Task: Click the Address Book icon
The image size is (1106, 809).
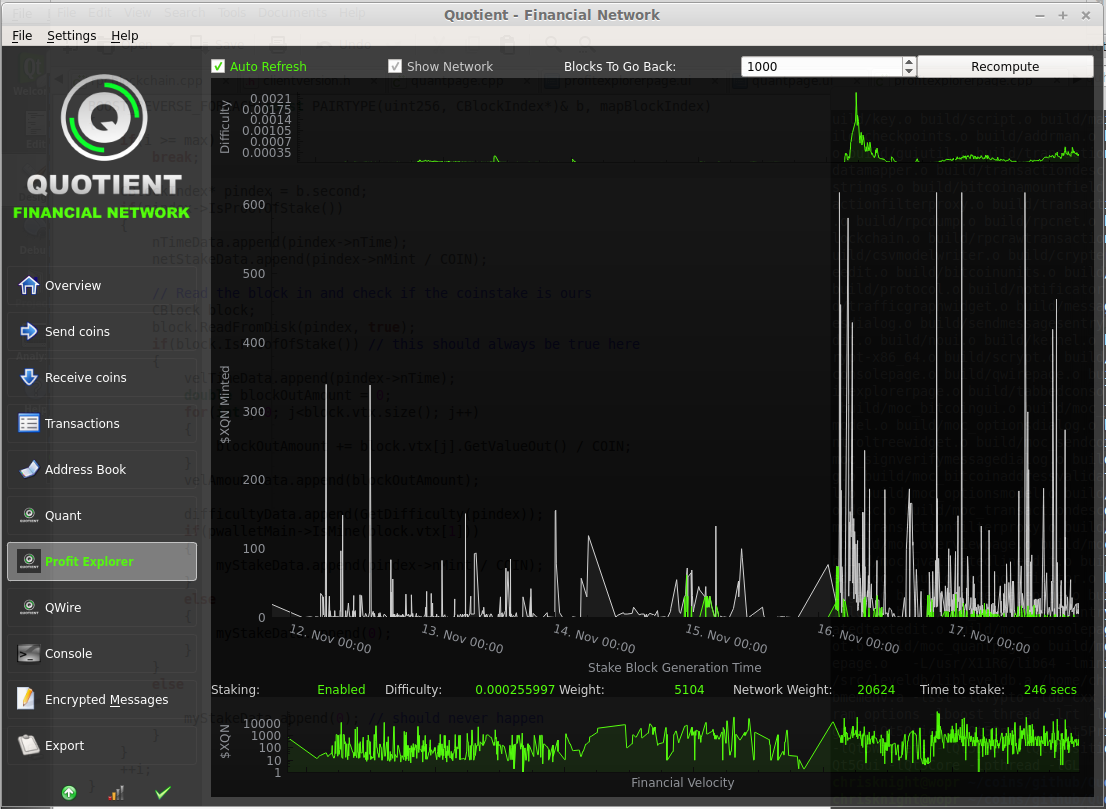Action: point(29,469)
